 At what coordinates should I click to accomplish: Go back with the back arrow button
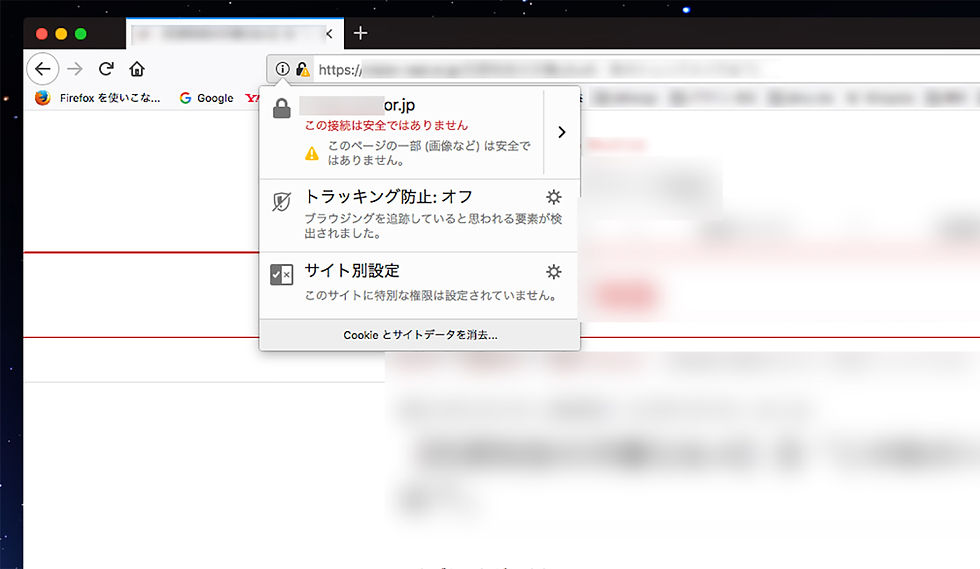point(42,69)
